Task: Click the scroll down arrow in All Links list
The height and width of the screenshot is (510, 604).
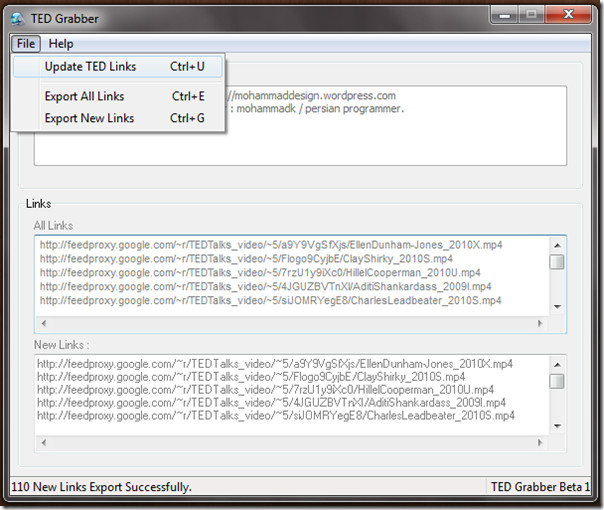Action: pos(557,307)
